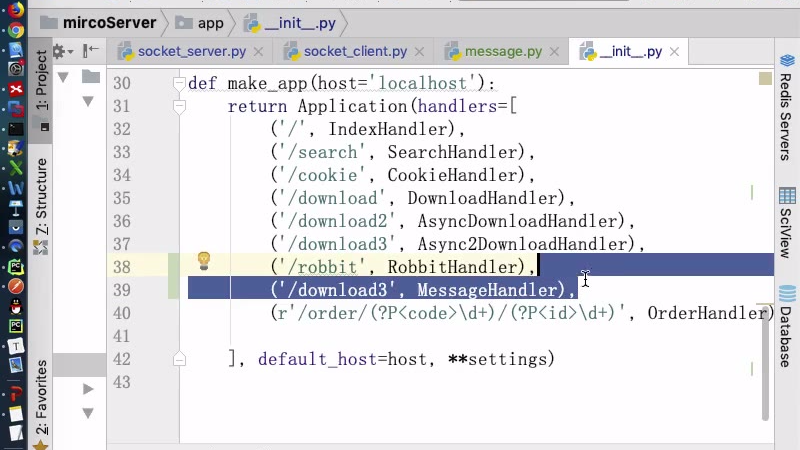This screenshot has width=800, height=450.
Task: Click the PyCharm icon in the dock
Action: pos(15,267)
